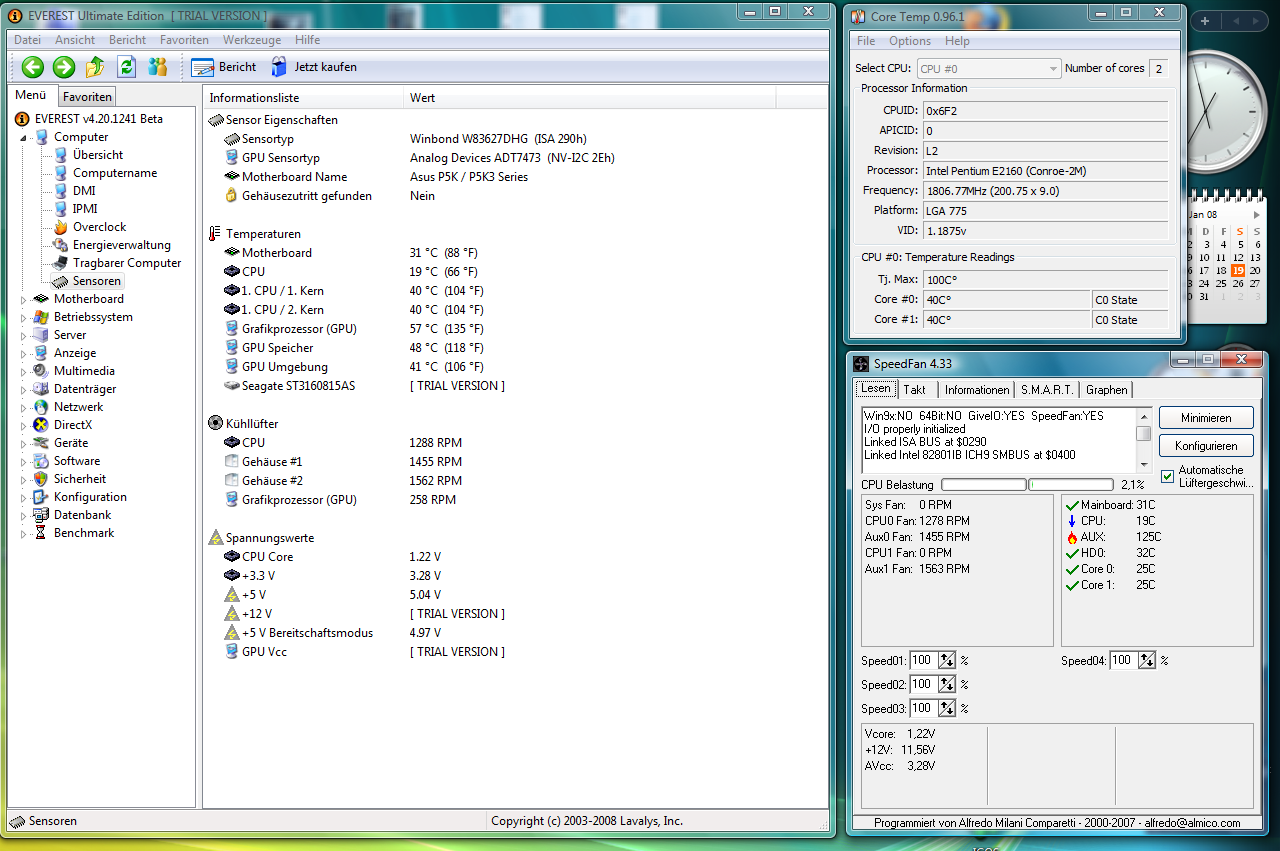1280x851 pixels.
Task: Switch to the Menü tab in EVEREST
Action: (31, 96)
